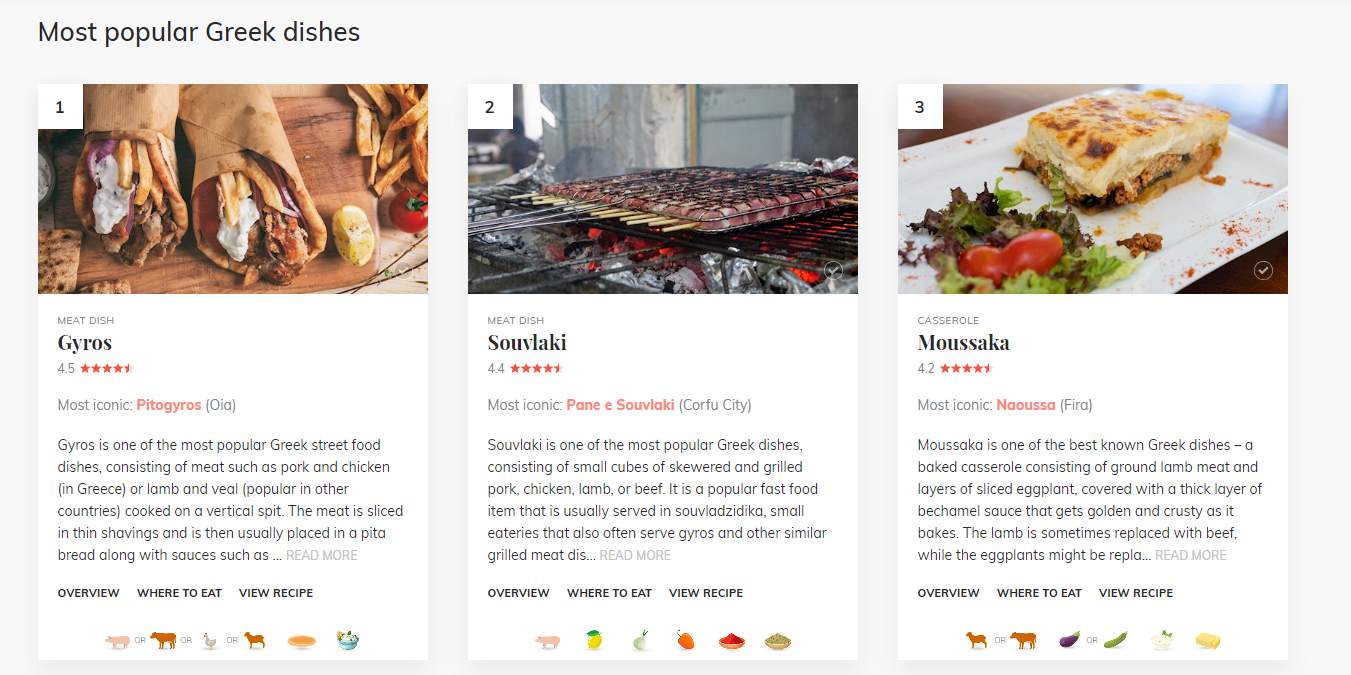
Task: Toggle the checkmark on the Souvlaki photo
Action: (x=833, y=270)
